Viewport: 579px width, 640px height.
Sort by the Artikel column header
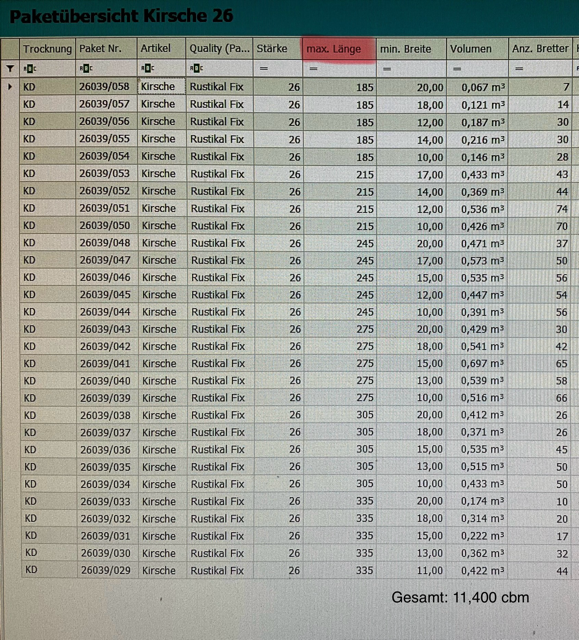pos(162,49)
